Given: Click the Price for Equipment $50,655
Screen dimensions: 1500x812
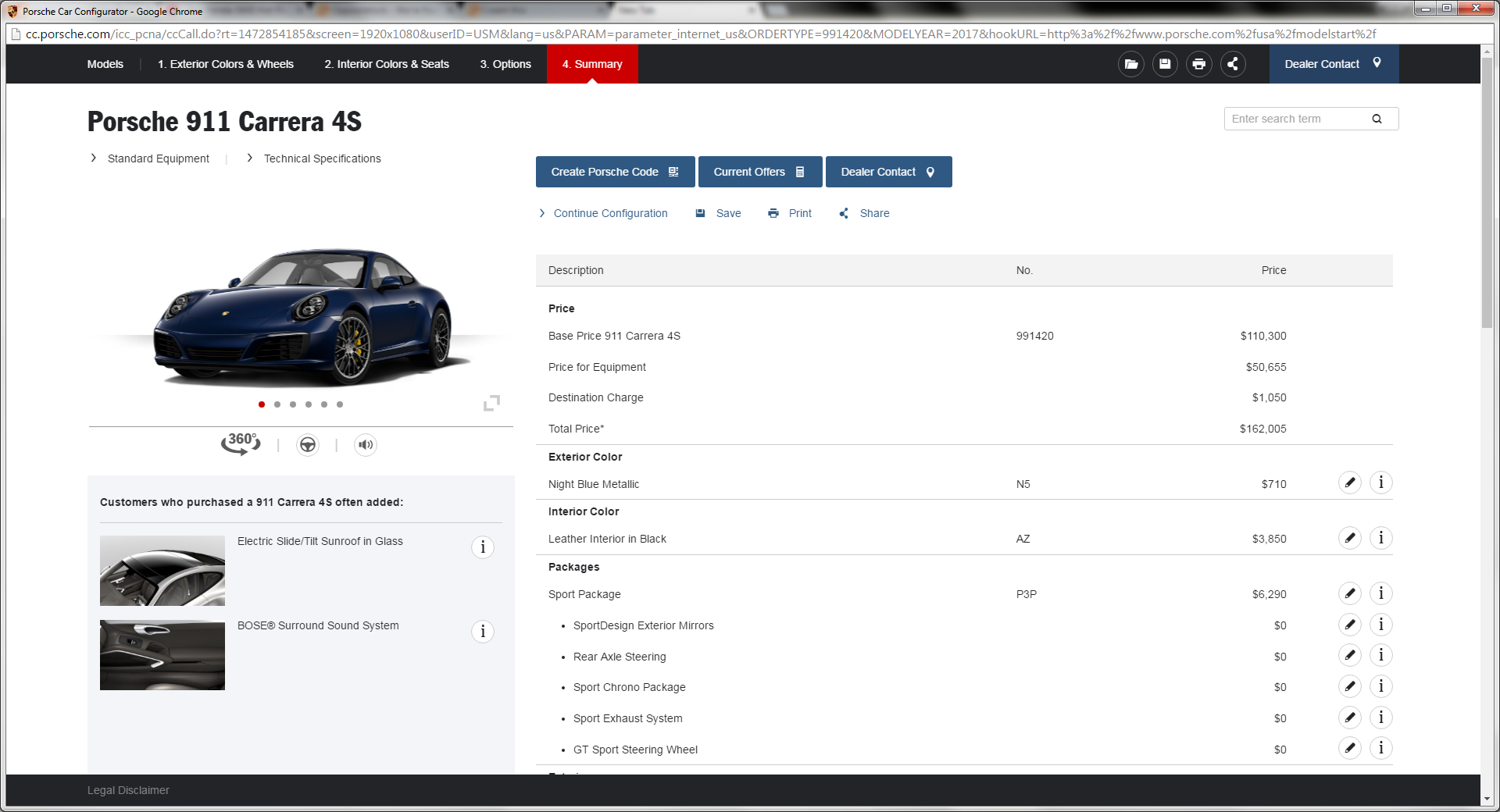Looking at the screenshot, I should point(1266,367).
